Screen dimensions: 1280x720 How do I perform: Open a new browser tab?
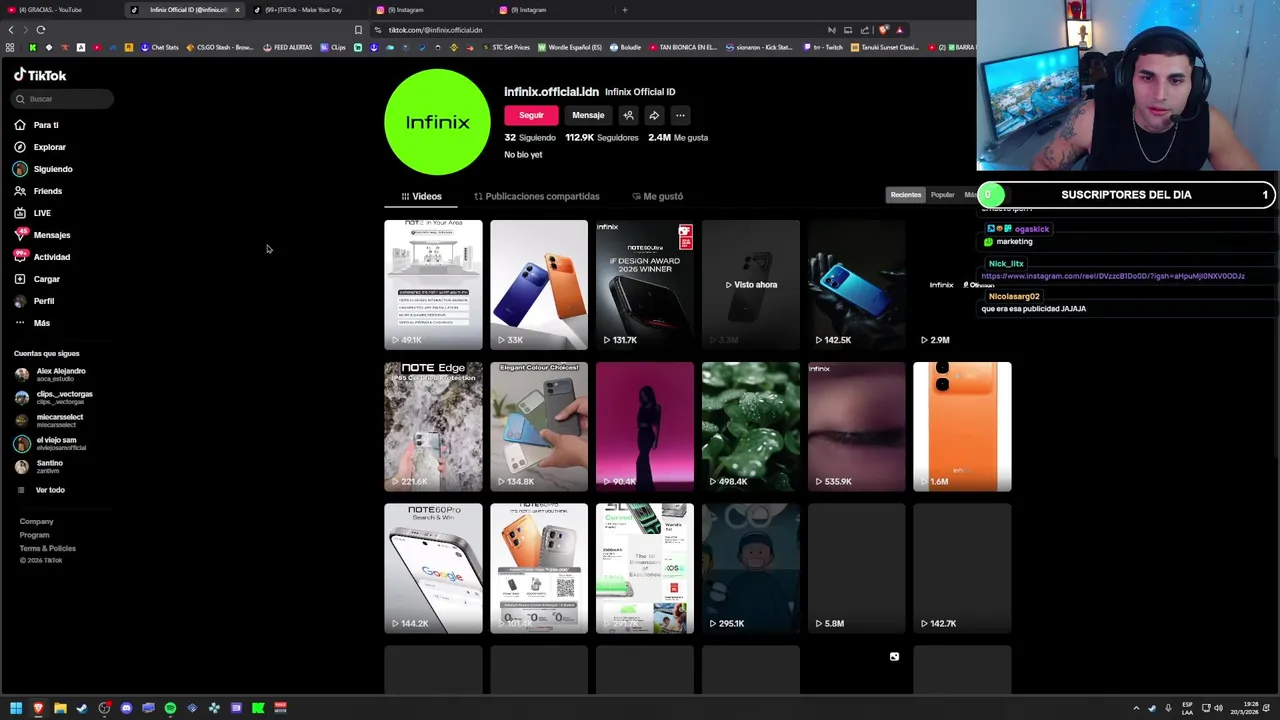[x=624, y=10]
